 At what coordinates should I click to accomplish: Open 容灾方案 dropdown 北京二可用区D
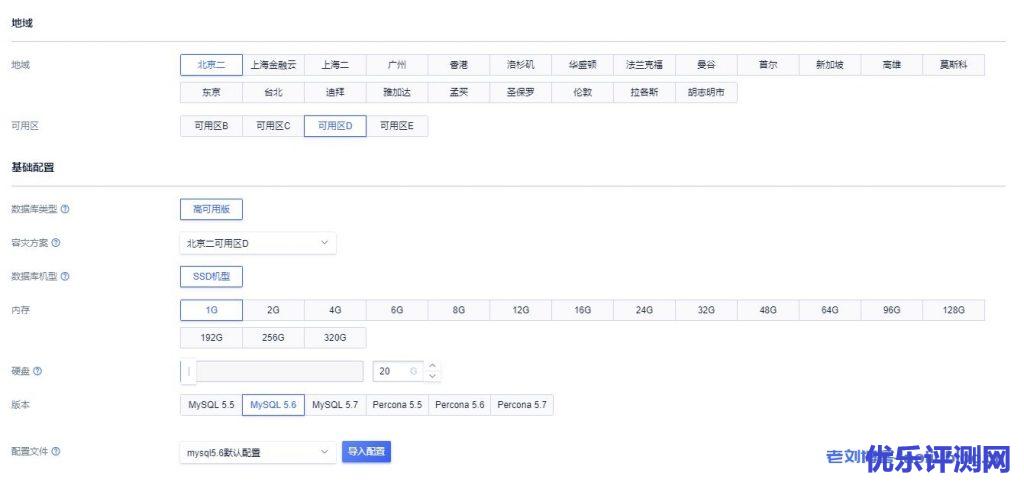coord(257,243)
